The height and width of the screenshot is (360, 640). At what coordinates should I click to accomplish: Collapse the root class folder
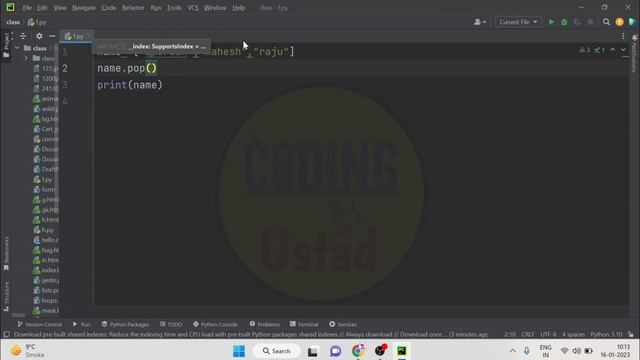pos(17,48)
